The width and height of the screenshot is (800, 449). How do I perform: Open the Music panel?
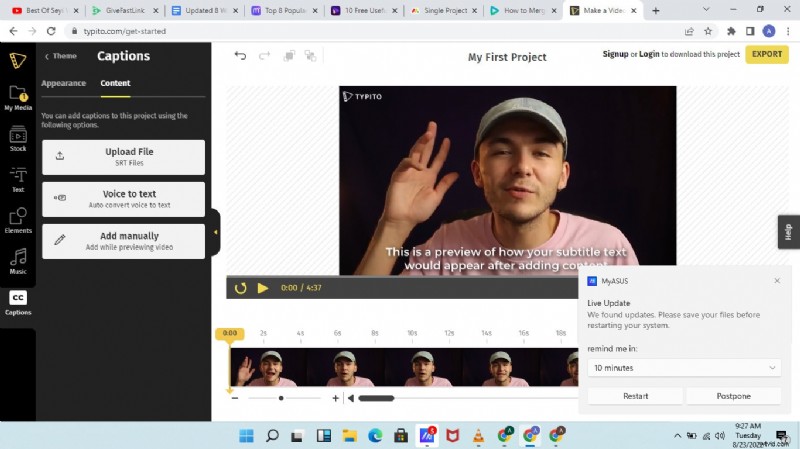[17, 262]
